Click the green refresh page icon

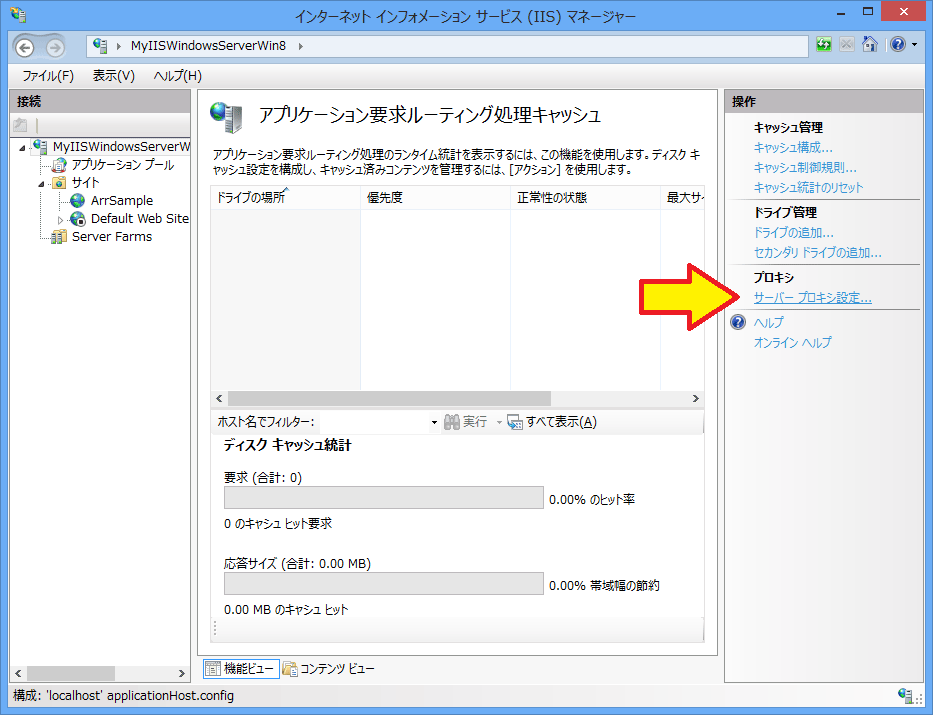point(824,45)
